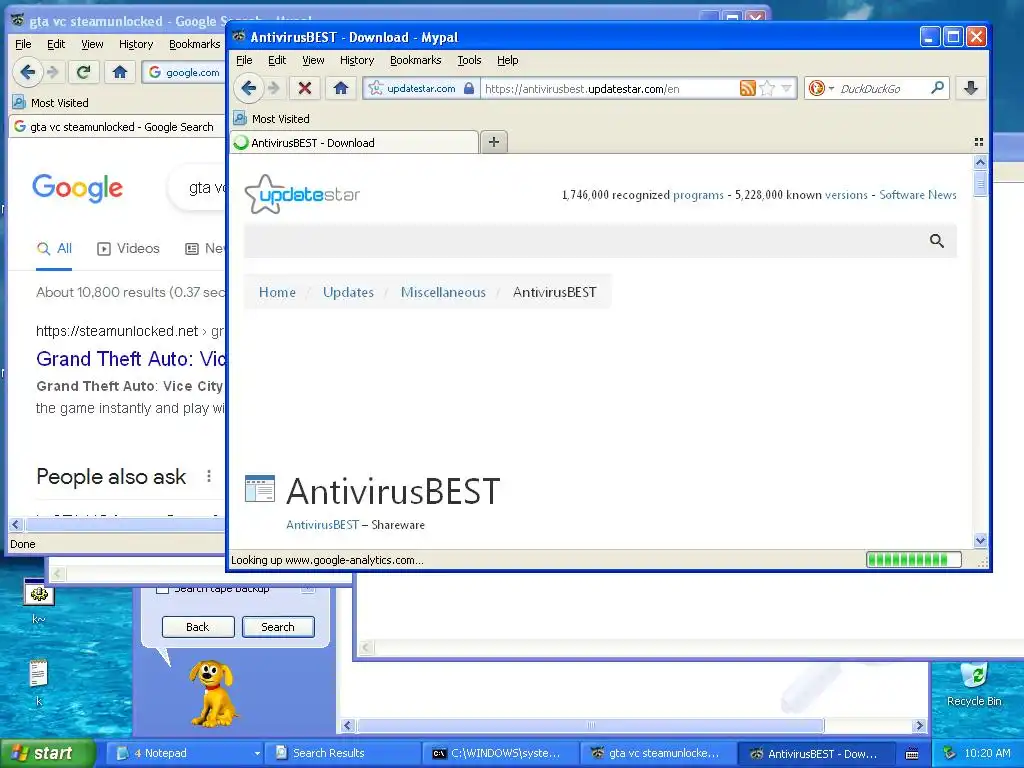This screenshot has width=1024, height=768.
Task: Open File menu in Google Search window
Action: [23, 44]
